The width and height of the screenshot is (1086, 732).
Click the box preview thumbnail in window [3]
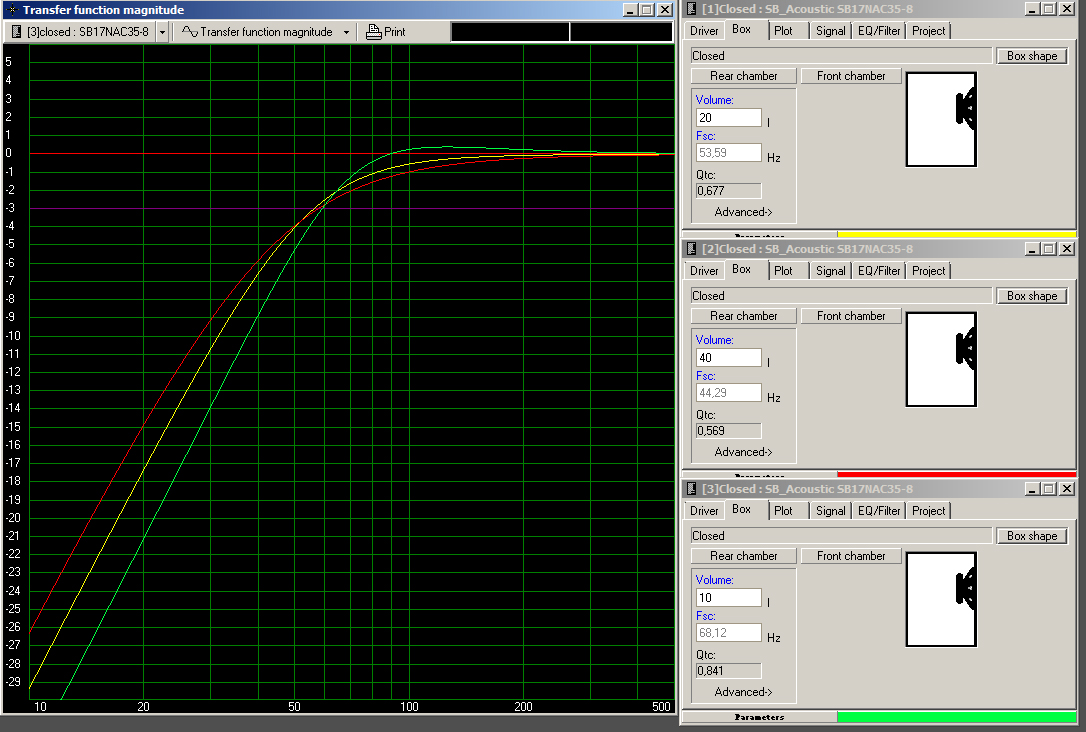[941, 599]
